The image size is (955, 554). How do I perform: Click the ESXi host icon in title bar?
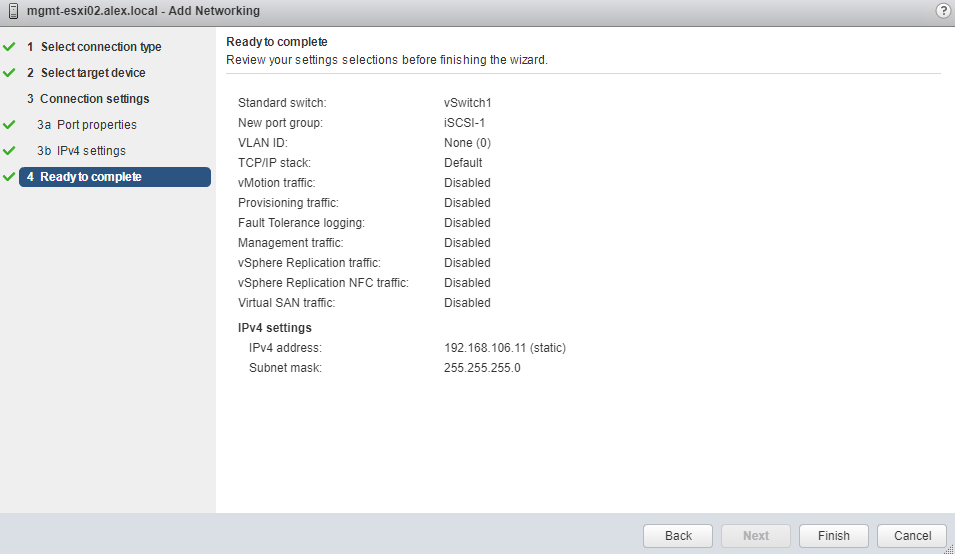pyautogui.click(x=13, y=11)
